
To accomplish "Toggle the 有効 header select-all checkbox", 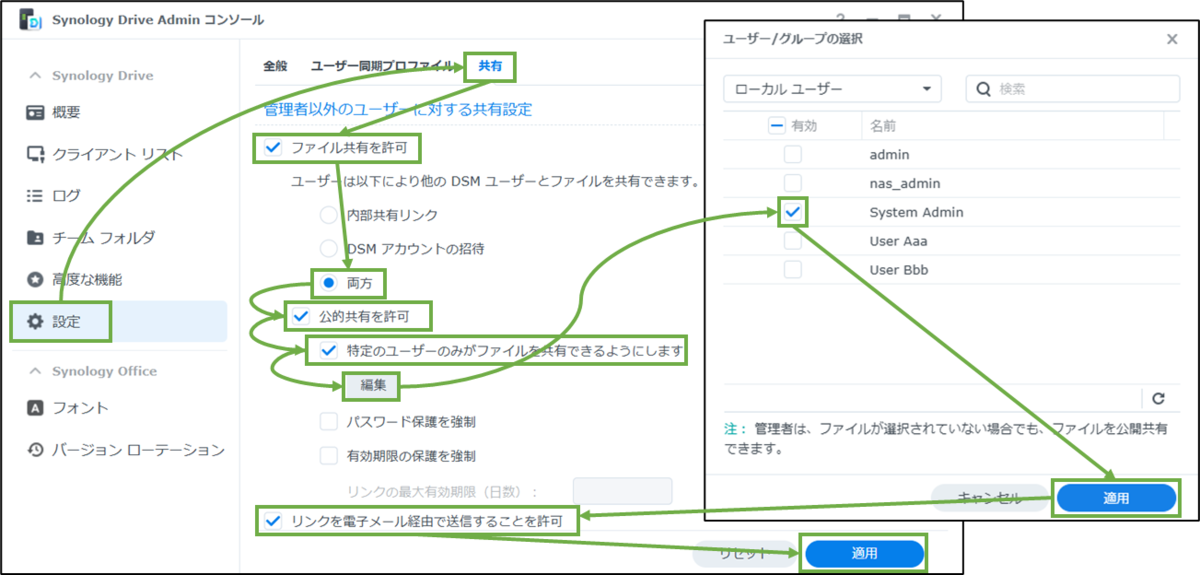I will (x=776, y=126).
